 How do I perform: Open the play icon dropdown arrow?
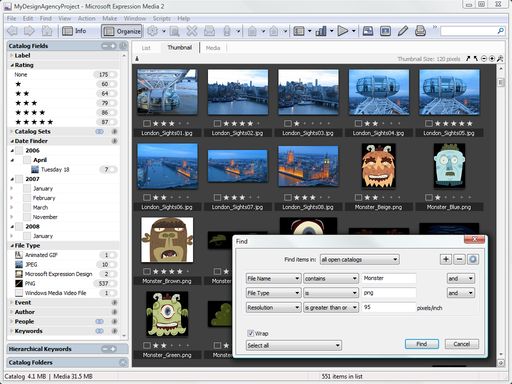(353, 31)
